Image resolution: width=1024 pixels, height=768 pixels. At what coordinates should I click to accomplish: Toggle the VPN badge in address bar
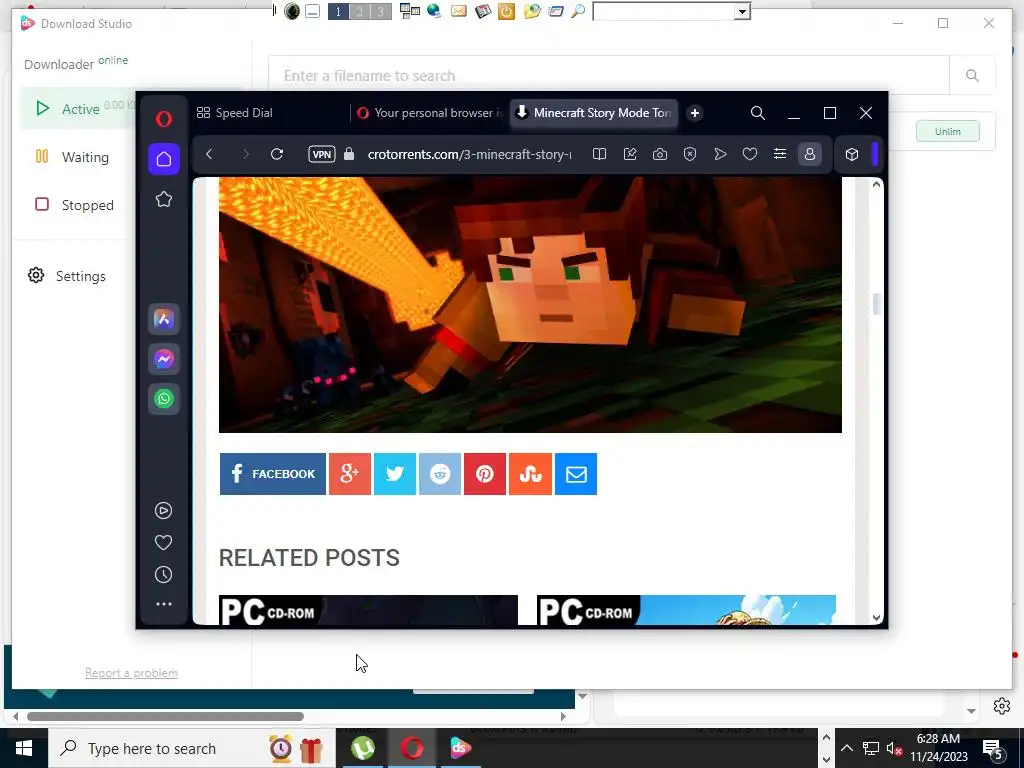click(322, 154)
